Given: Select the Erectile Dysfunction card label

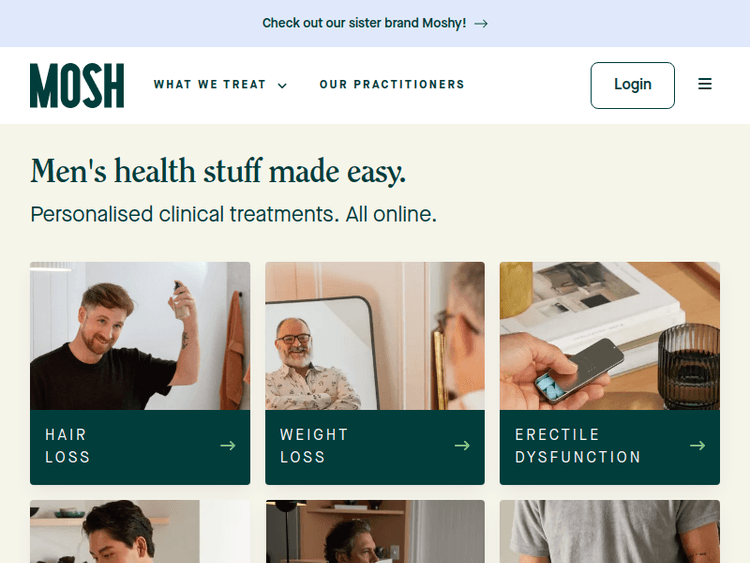Looking at the screenshot, I should point(578,446).
